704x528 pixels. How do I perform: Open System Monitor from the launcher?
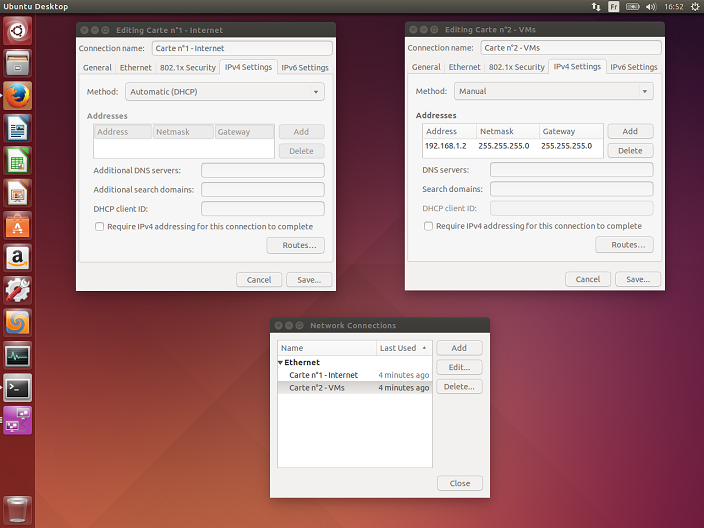pyautogui.click(x=18, y=356)
